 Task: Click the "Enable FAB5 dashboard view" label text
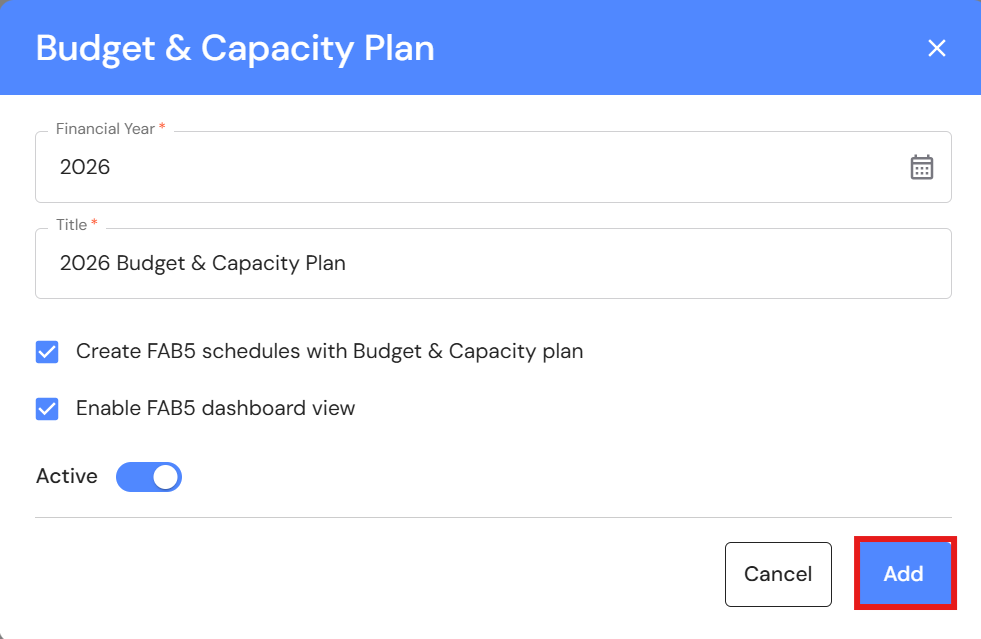pyautogui.click(x=215, y=408)
